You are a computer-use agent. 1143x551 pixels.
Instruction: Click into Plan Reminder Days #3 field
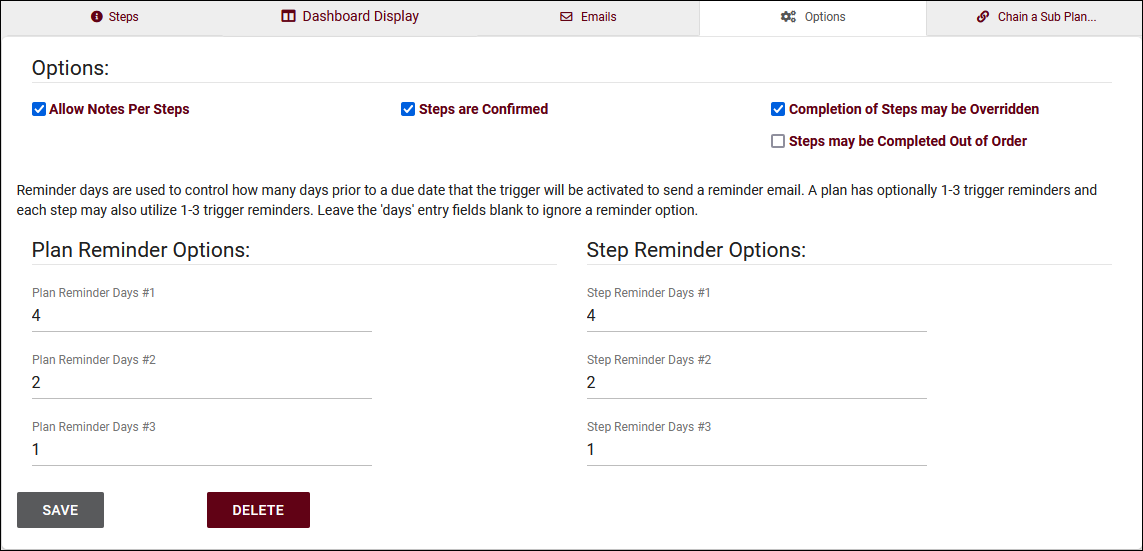[x=201, y=450]
